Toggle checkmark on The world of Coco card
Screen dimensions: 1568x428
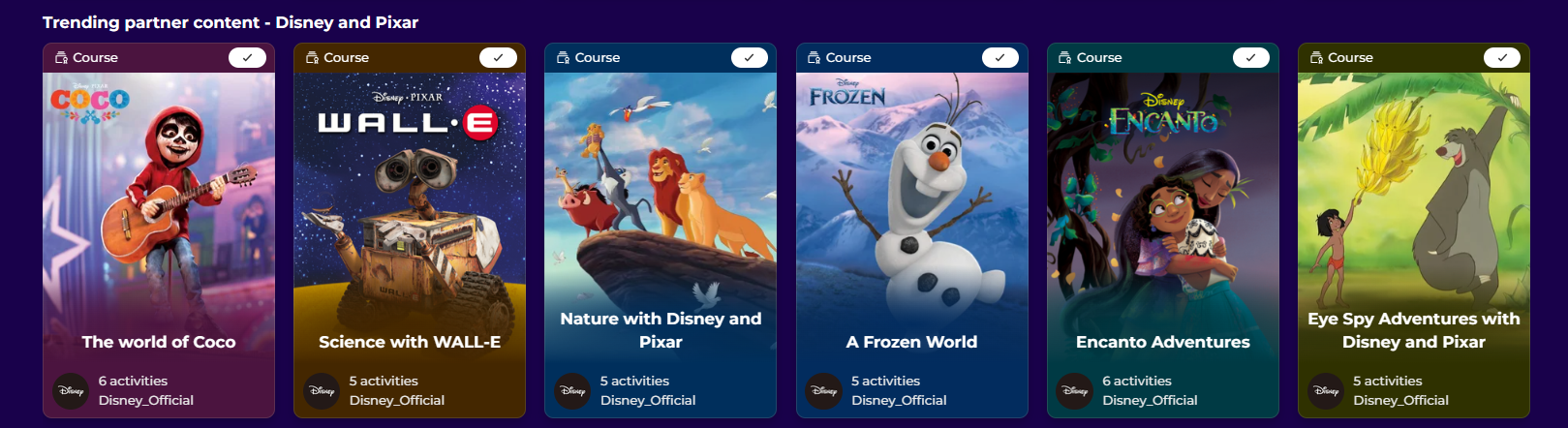(x=247, y=58)
